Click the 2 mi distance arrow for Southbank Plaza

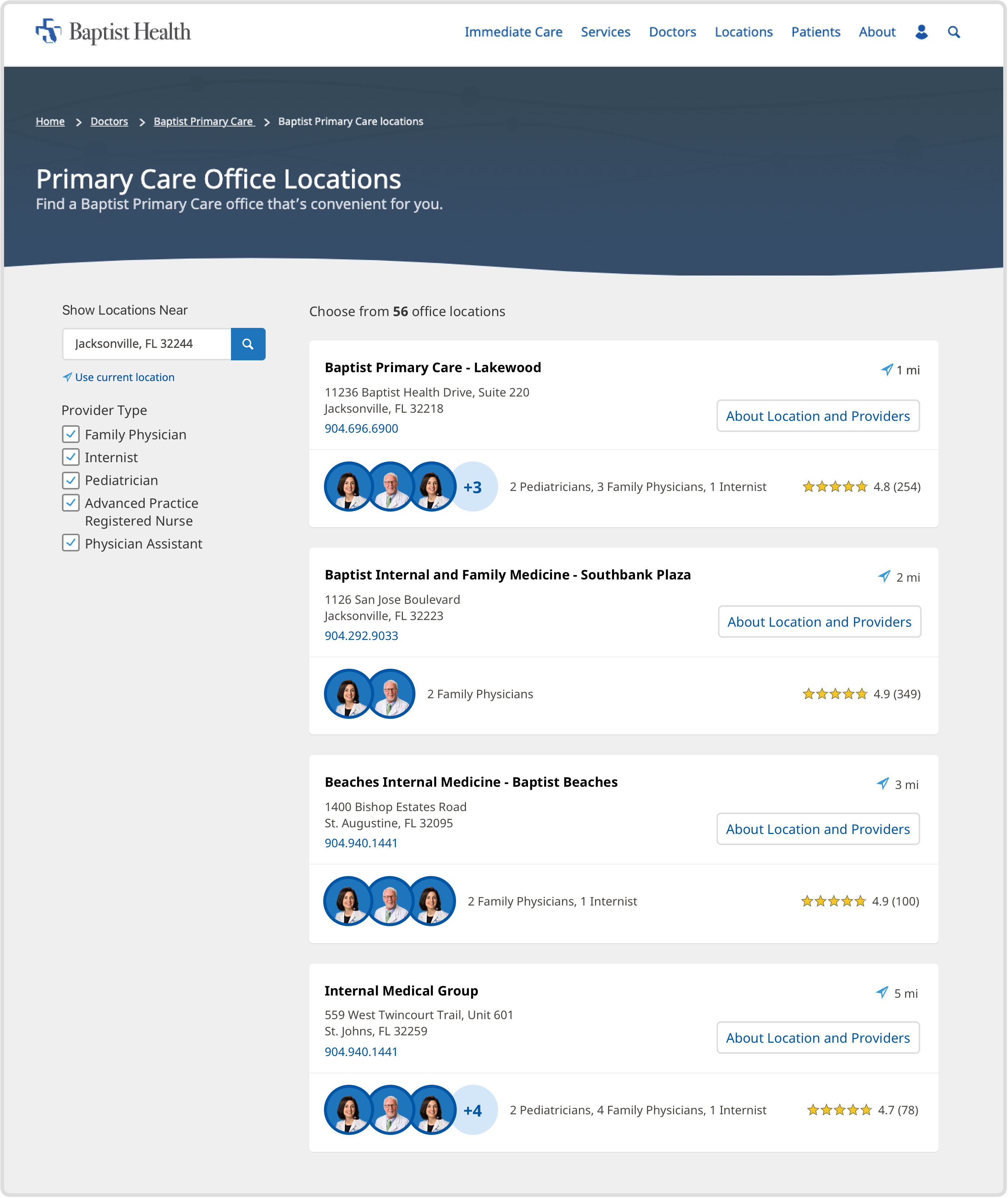(x=884, y=577)
